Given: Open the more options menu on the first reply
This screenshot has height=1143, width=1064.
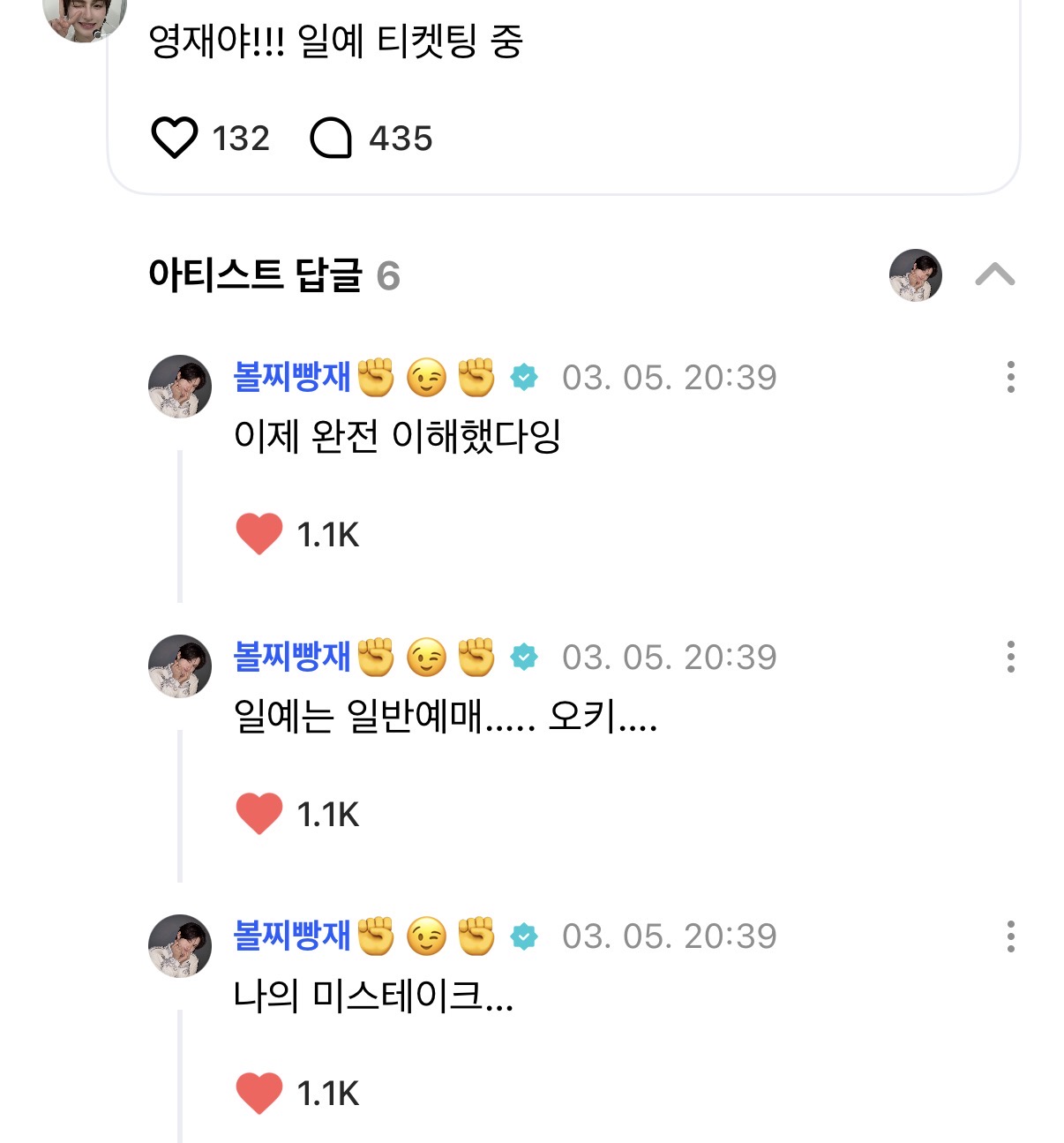Looking at the screenshot, I should (1010, 377).
